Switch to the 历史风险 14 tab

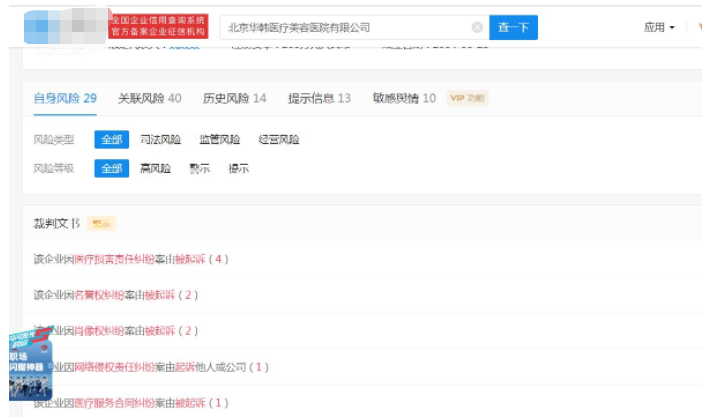(x=234, y=98)
